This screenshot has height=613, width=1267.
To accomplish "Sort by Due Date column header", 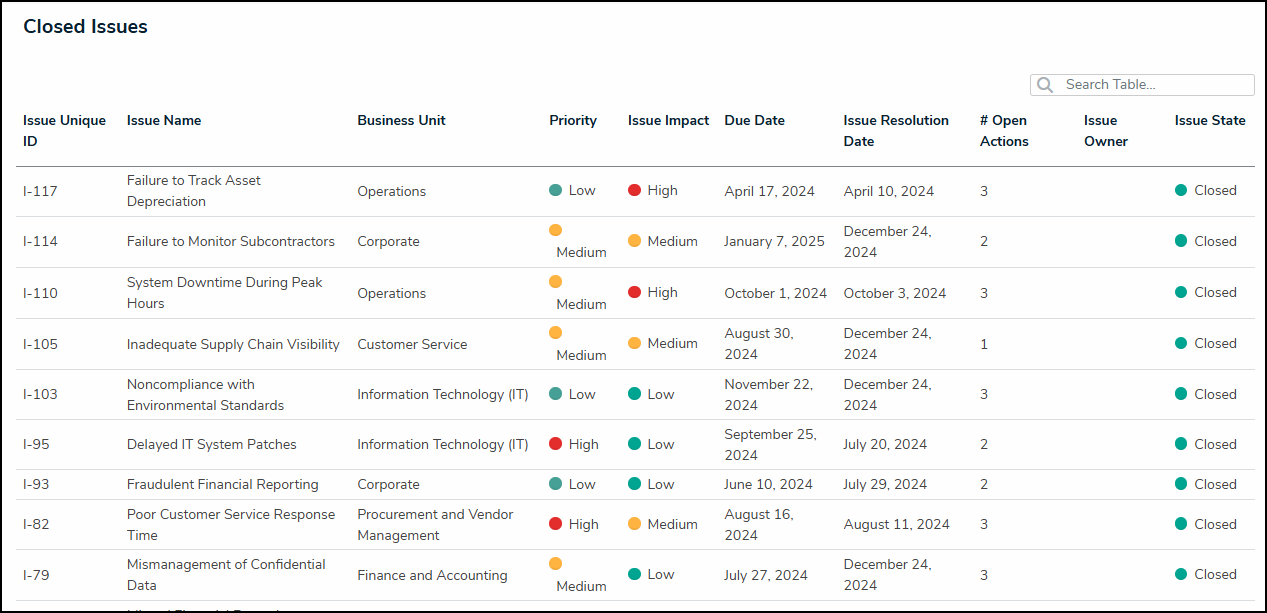I will 754,121.
